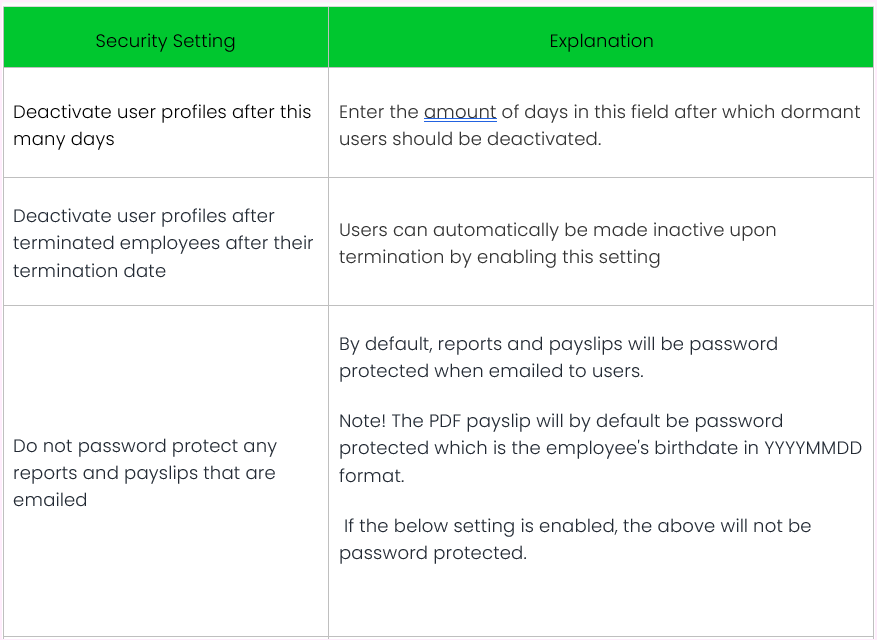Image resolution: width=877 pixels, height=640 pixels.
Task: Click the text "users should be deactivated."
Action: click(470, 139)
